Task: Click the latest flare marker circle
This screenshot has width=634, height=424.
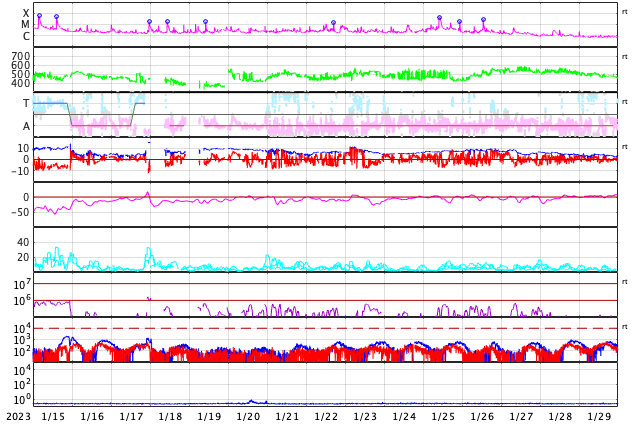Action: click(x=483, y=19)
